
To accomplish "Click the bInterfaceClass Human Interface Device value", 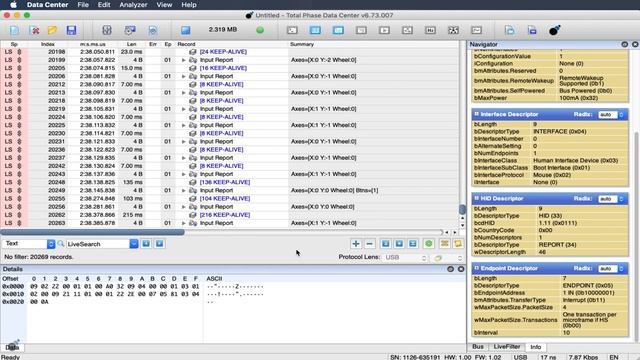I will (576, 160).
